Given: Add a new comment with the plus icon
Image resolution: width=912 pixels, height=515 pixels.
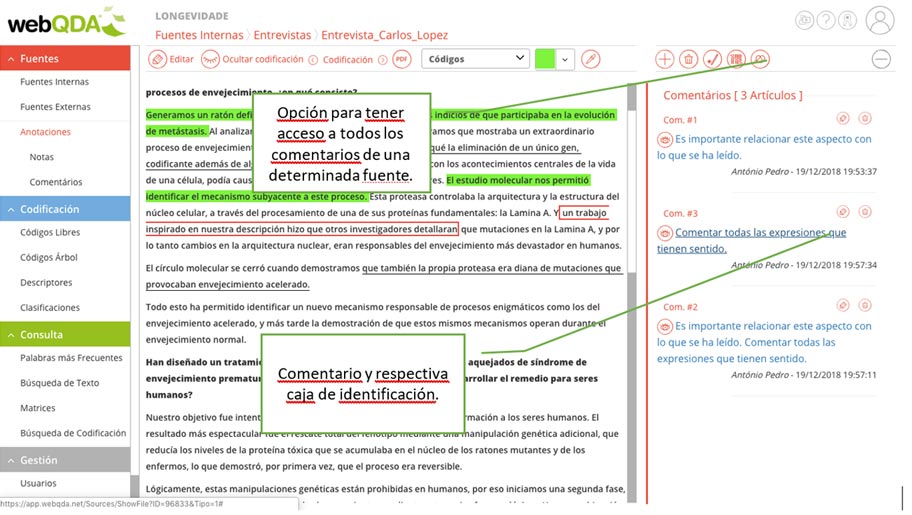Looking at the screenshot, I should point(665,59).
